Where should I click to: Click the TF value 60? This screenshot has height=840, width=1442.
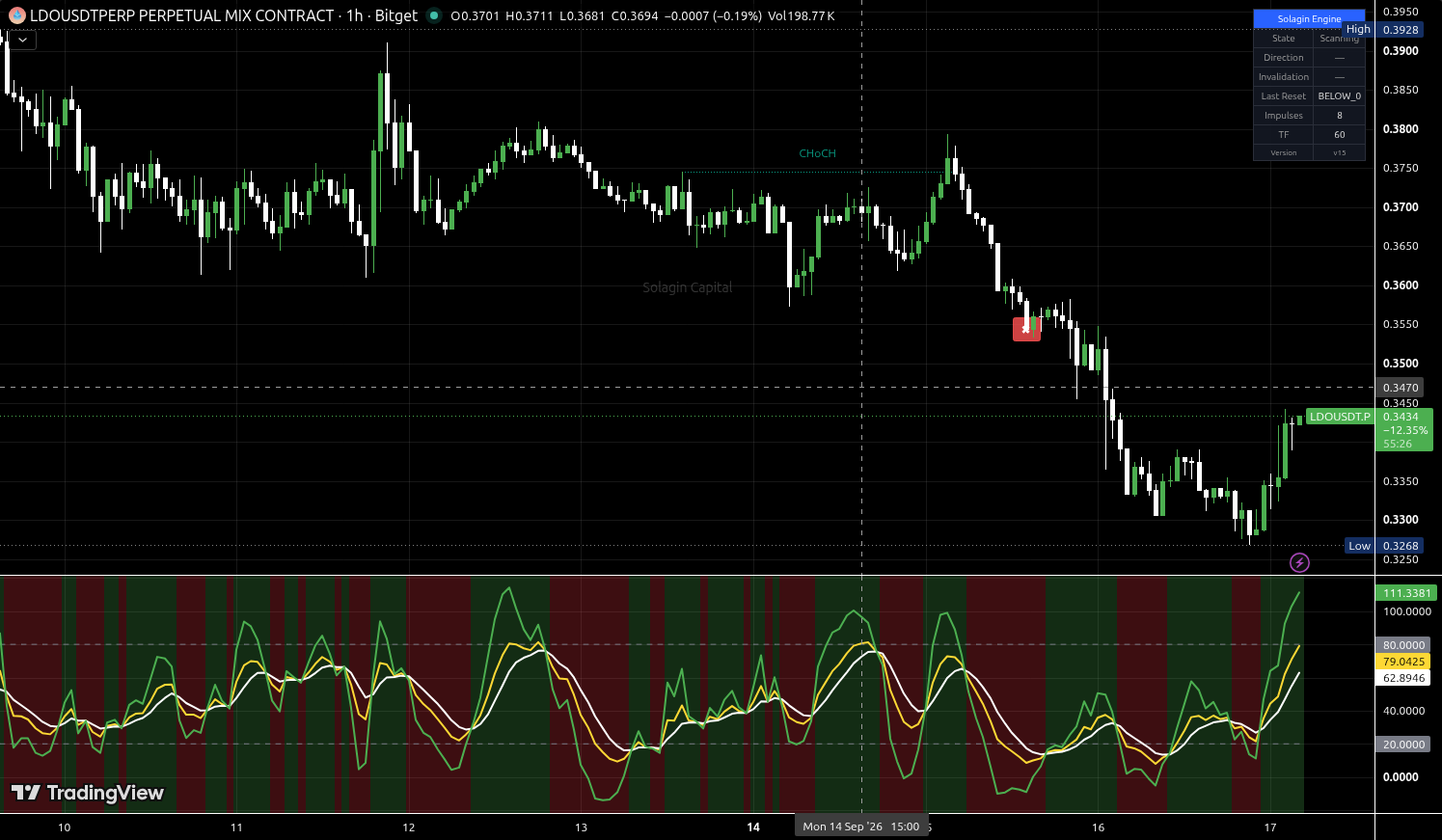click(1339, 135)
